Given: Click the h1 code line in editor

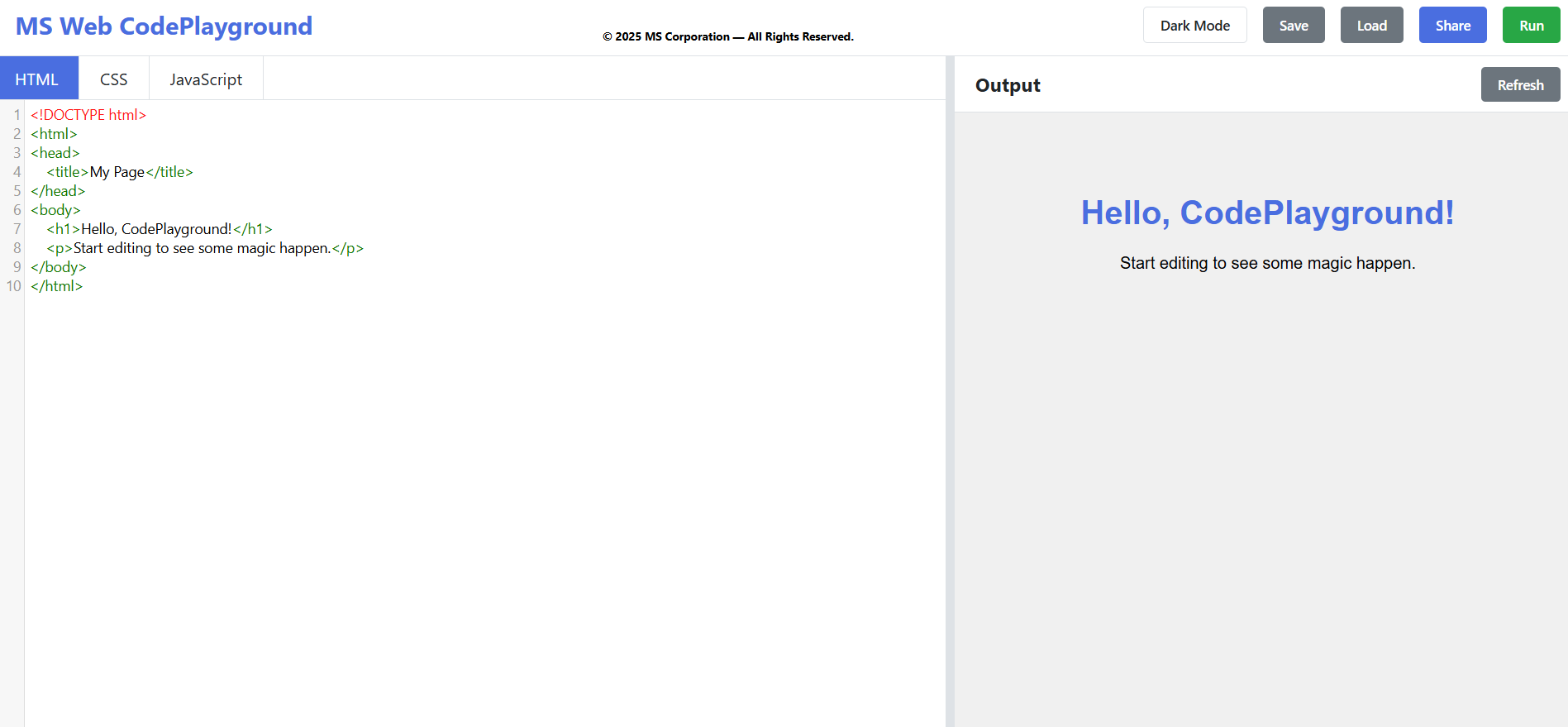Looking at the screenshot, I should pos(157,229).
